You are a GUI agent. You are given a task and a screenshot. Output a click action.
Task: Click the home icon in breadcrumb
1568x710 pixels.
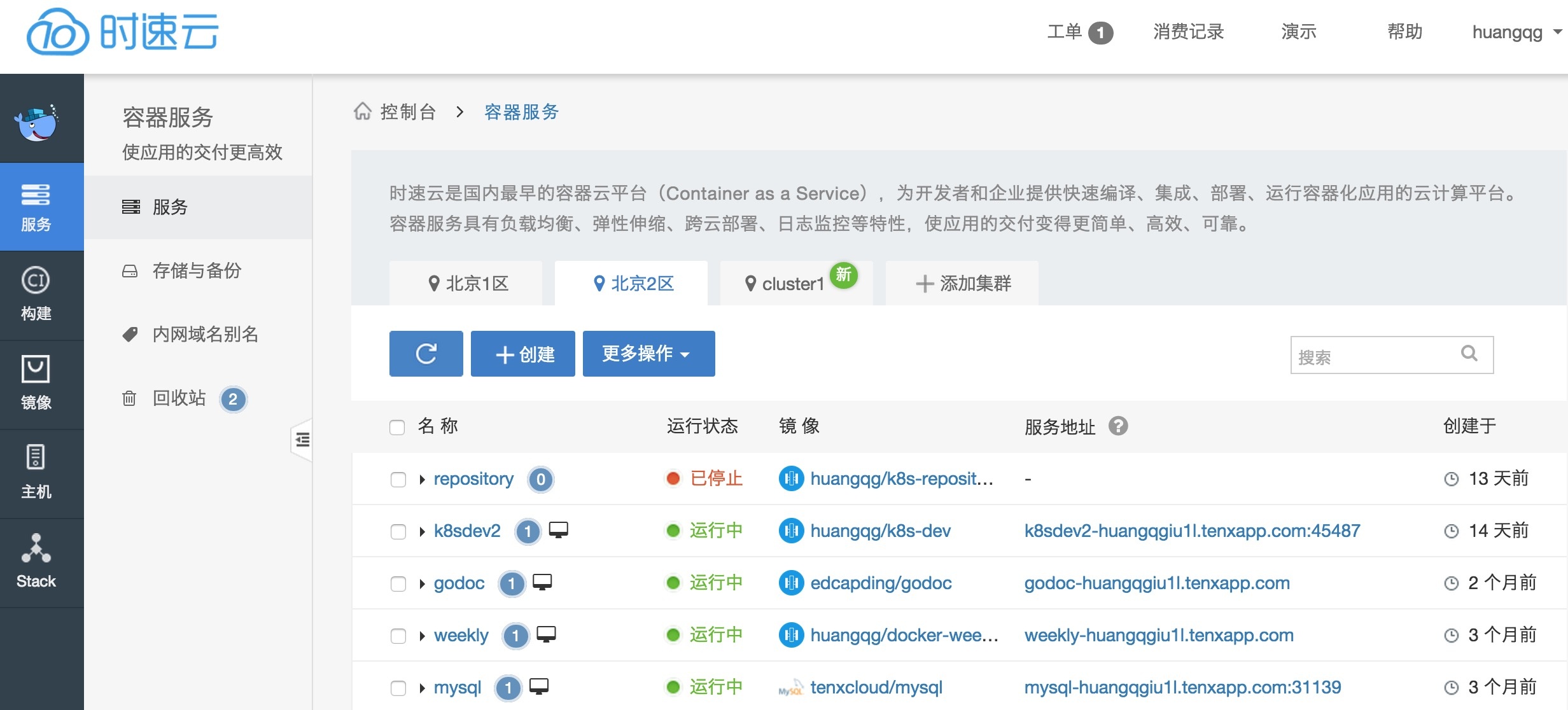pos(363,111)
